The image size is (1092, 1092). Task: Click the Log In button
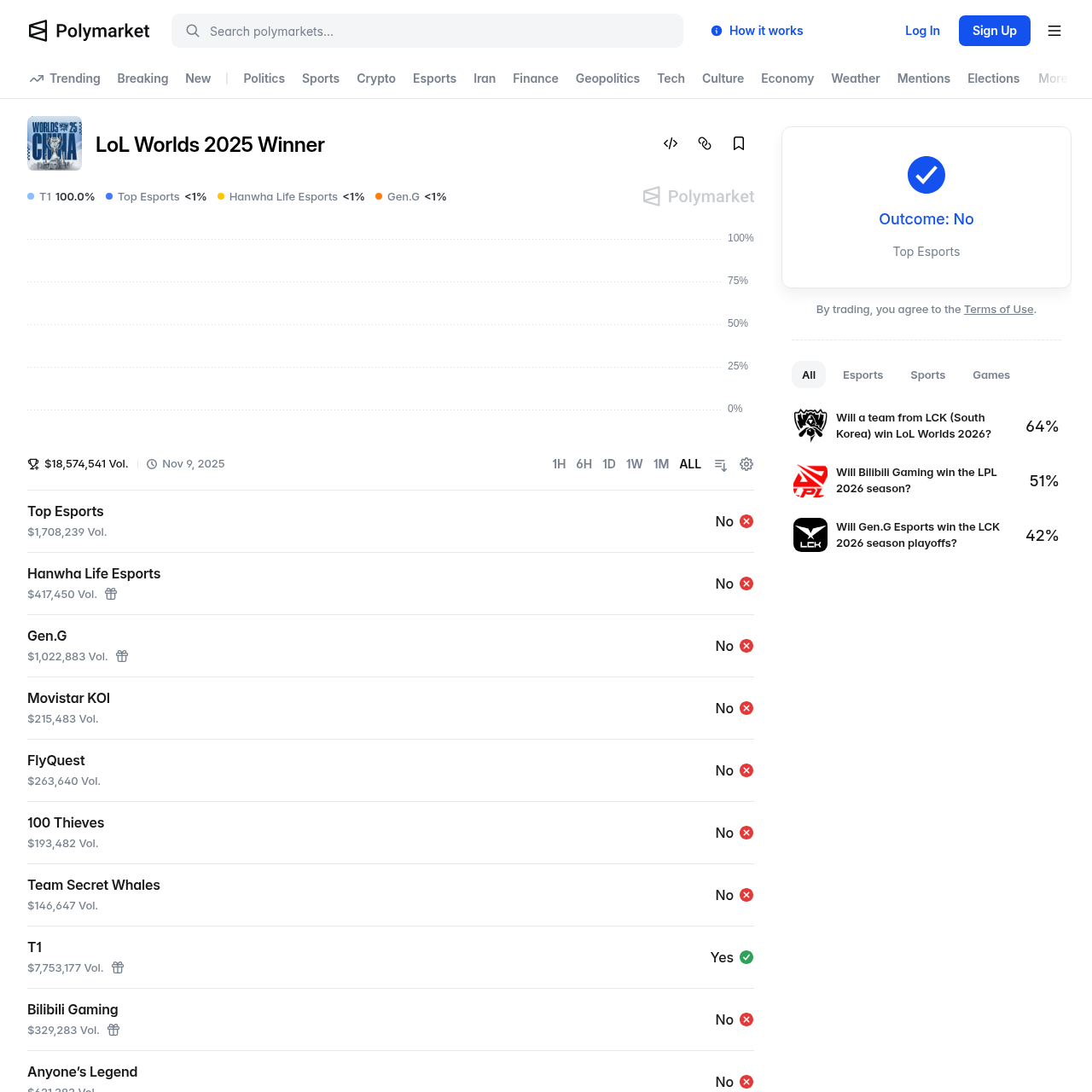tap(922, 31)
